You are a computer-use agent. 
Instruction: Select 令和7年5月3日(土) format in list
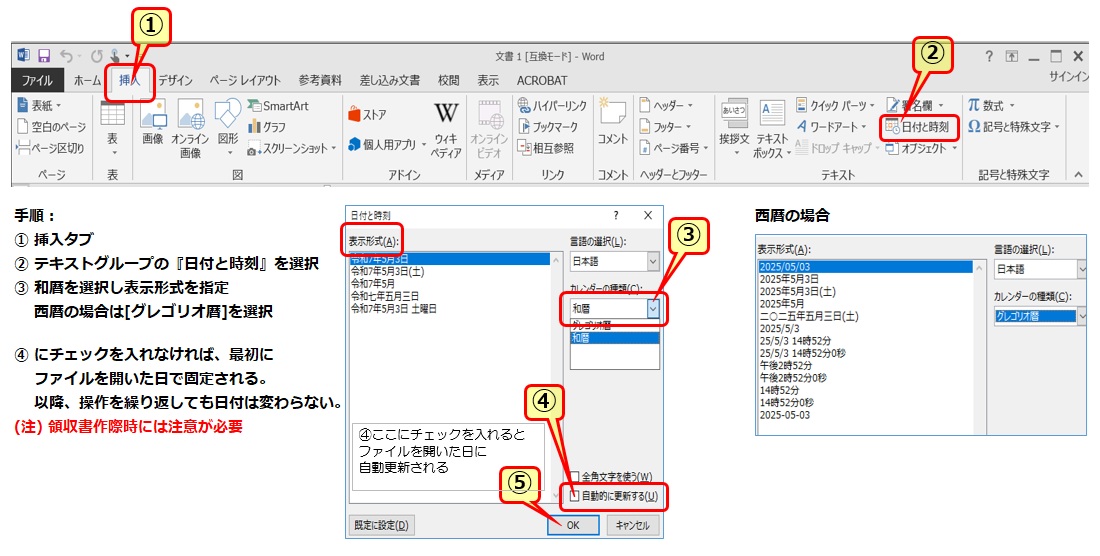387,271
